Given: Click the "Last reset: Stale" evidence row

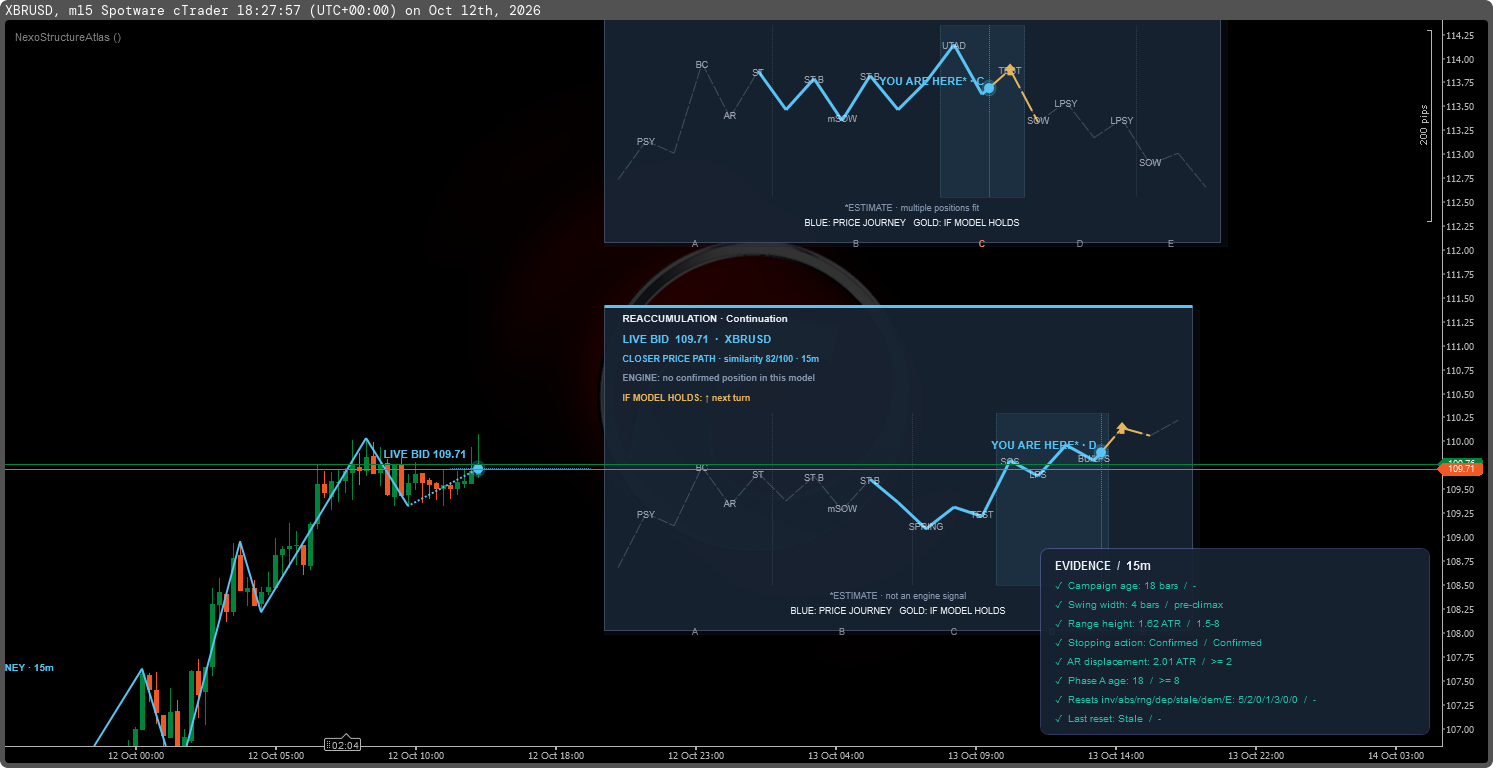Looking at the screenshot, I should coord(1108,719).
